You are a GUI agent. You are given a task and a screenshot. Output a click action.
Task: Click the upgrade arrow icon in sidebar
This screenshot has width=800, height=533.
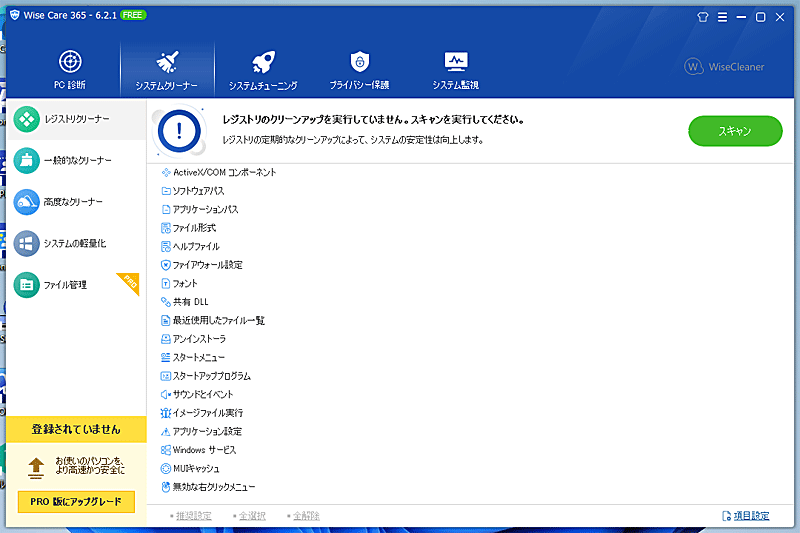click(36, 468)
